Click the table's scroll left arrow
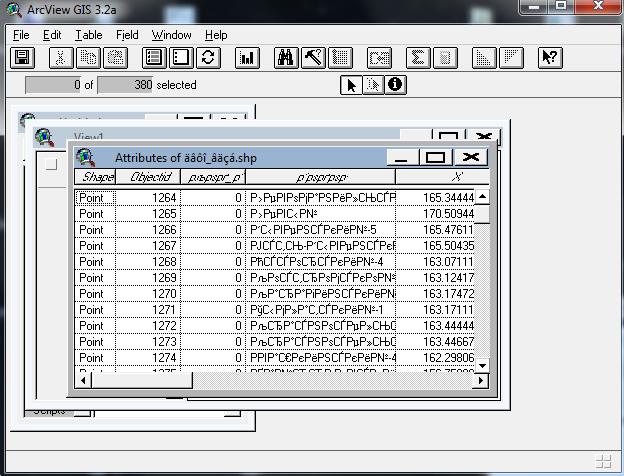Image resolution: width=624 pixels, height=476 pixels. tap(83, 380)
